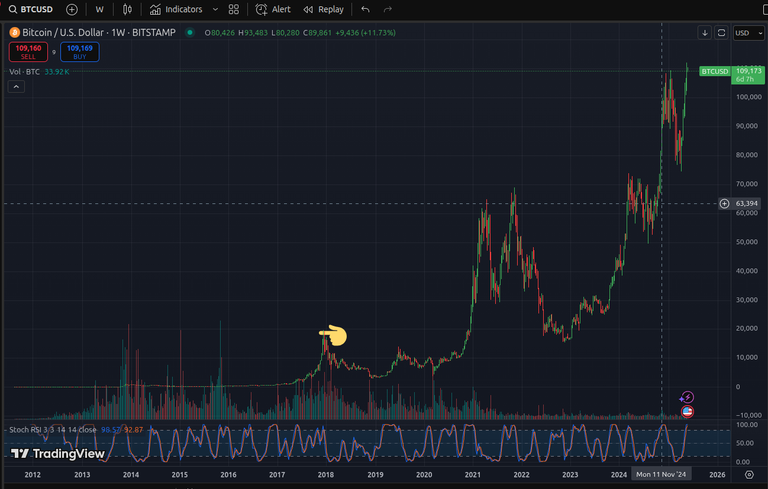Create a new Alert
The height and width of the screenshot is (489, 768).
point(273,9)
